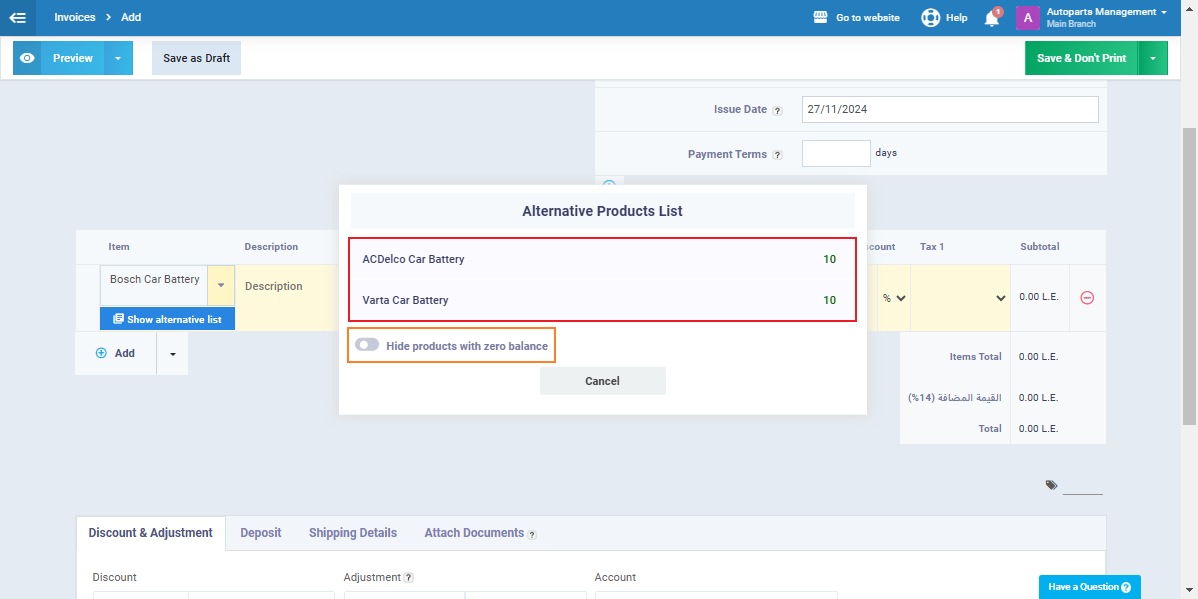Toggle Hide products with zero balance
The width and height of the screenshot is (1198, 599).
(367, 345)
